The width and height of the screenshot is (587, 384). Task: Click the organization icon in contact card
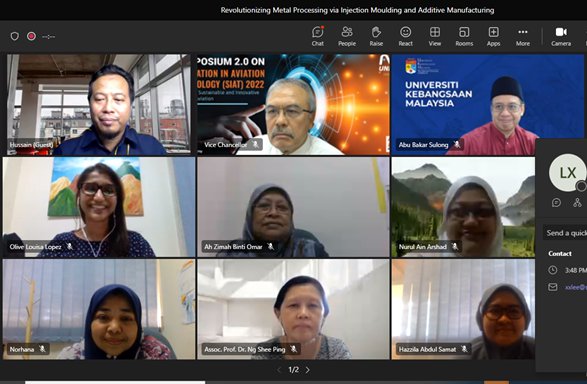(x=577, y=202)
